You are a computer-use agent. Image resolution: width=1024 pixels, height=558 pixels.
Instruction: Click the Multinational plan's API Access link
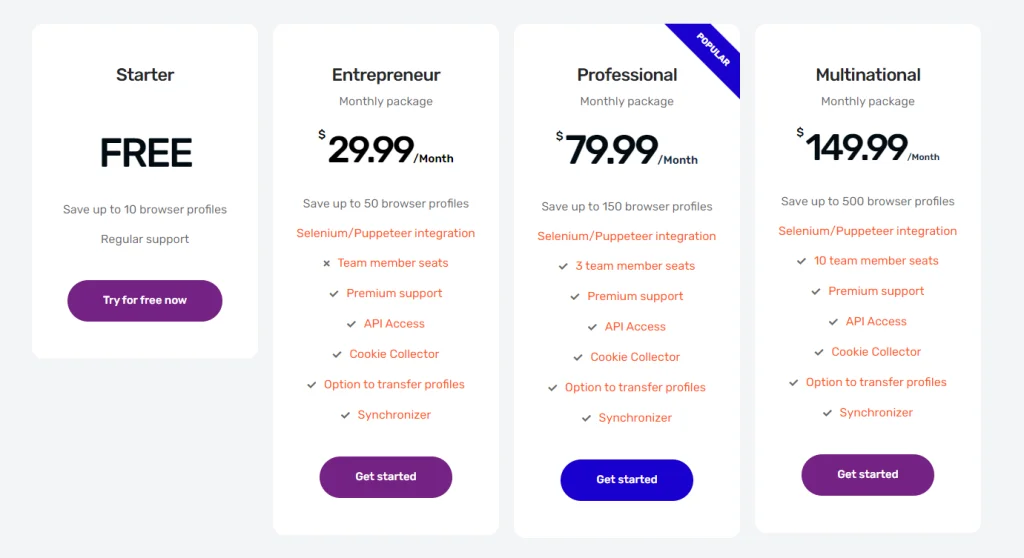point(876,322)
